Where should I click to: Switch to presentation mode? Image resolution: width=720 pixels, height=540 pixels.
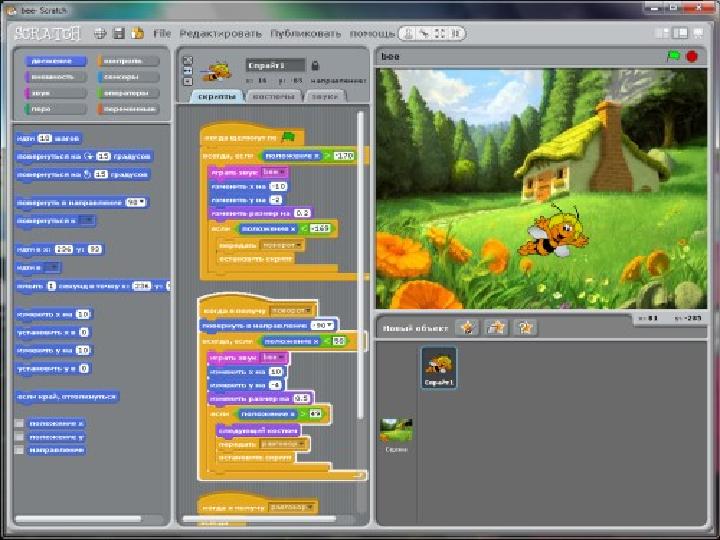tap(698, 33)
